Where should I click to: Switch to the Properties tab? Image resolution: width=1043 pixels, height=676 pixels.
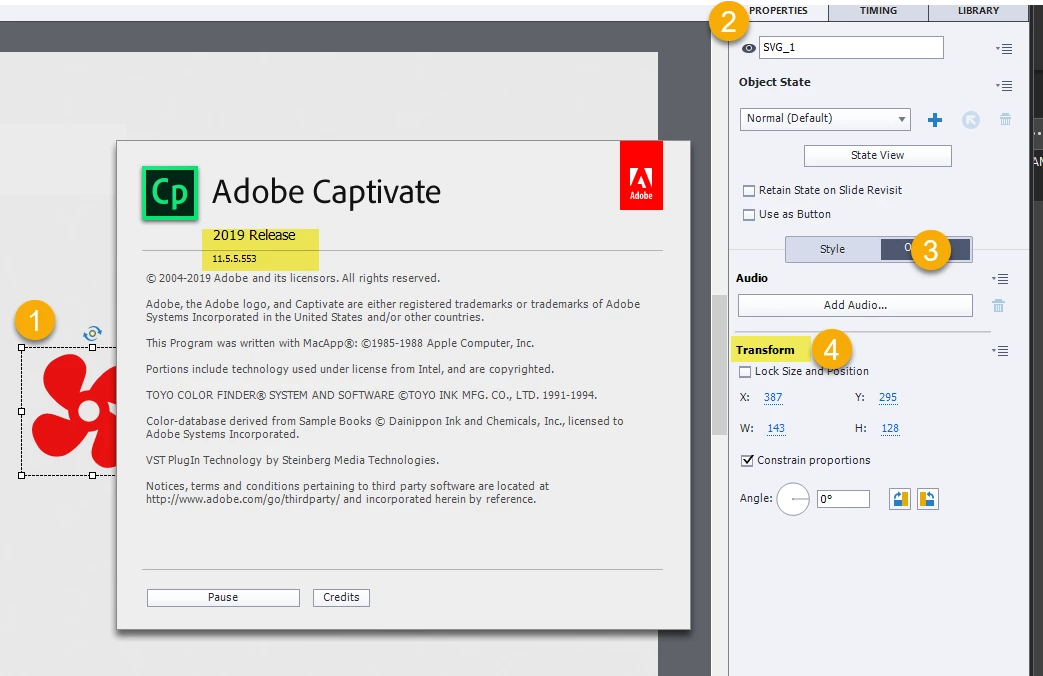pos(778,11)
